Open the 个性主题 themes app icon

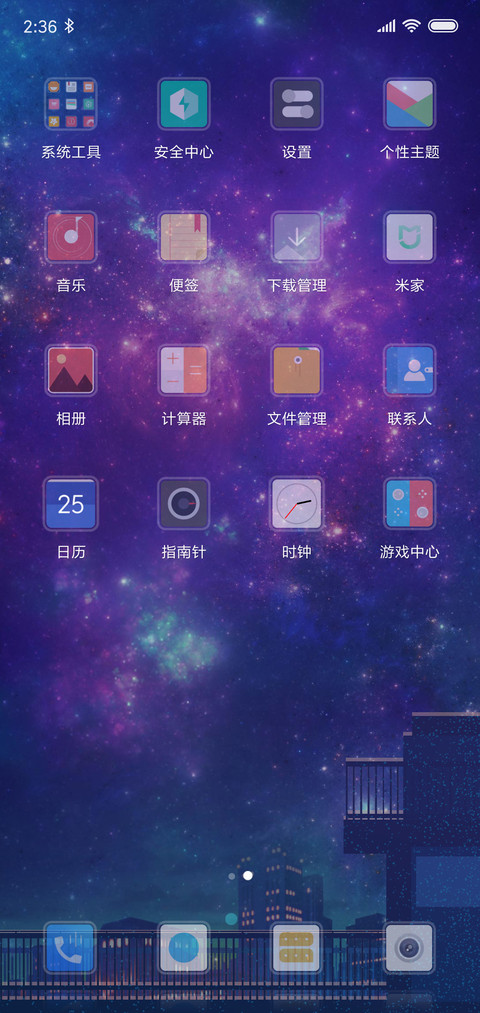click(x=410, y=104)
